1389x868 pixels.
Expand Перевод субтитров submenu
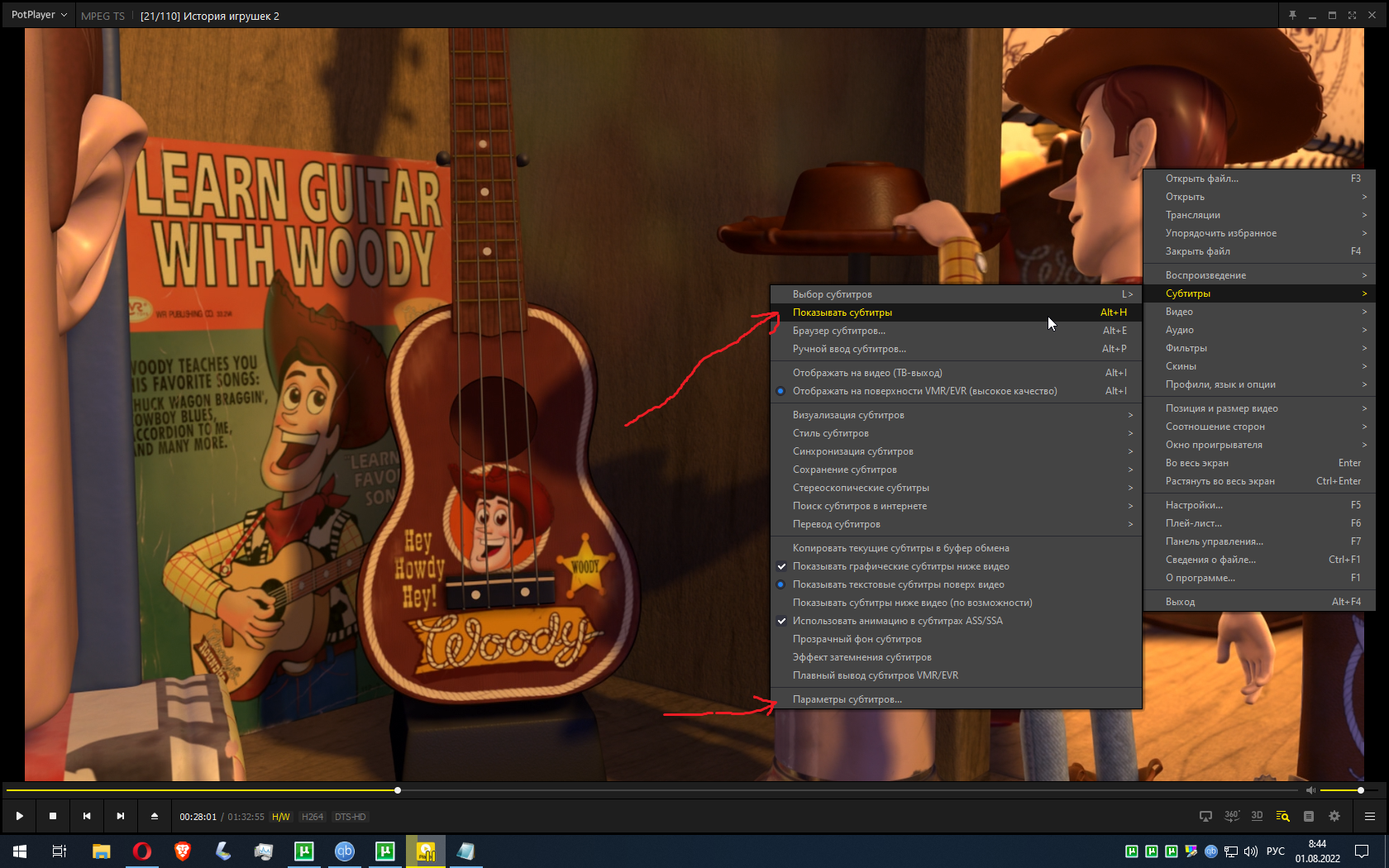tap(956, 524)
